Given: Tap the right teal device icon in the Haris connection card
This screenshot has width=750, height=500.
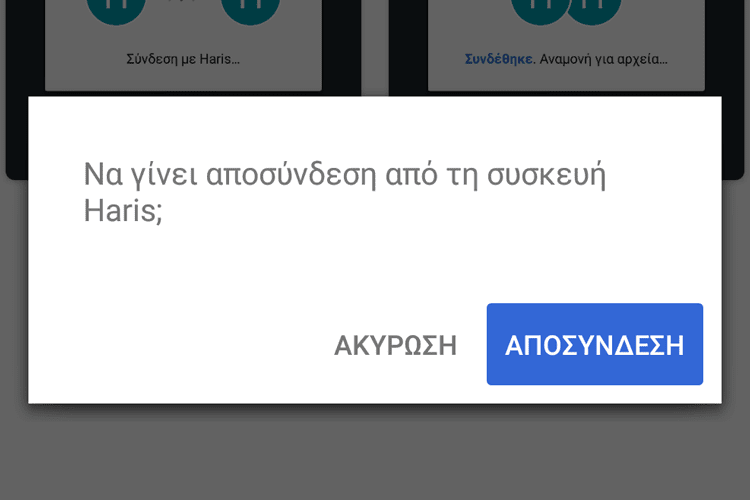Looking at the screenshot, I should pyautogui.click(x=250, y=11).
